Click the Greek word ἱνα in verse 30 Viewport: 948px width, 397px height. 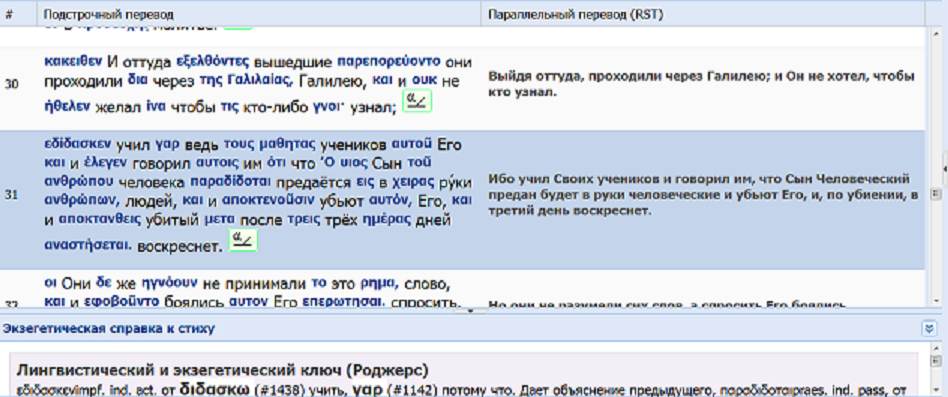coord(155,107)
